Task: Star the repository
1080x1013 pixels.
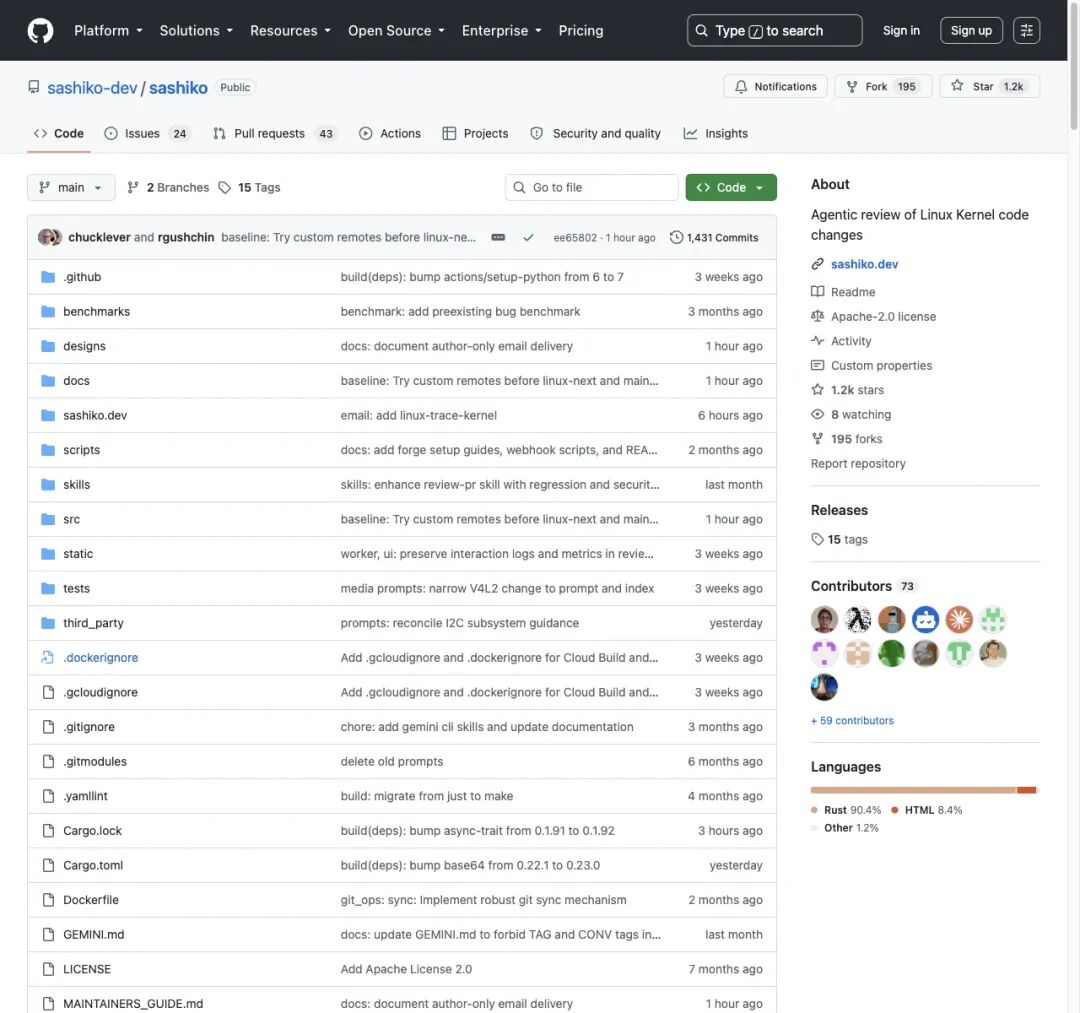Action: (x=989, y=86)
